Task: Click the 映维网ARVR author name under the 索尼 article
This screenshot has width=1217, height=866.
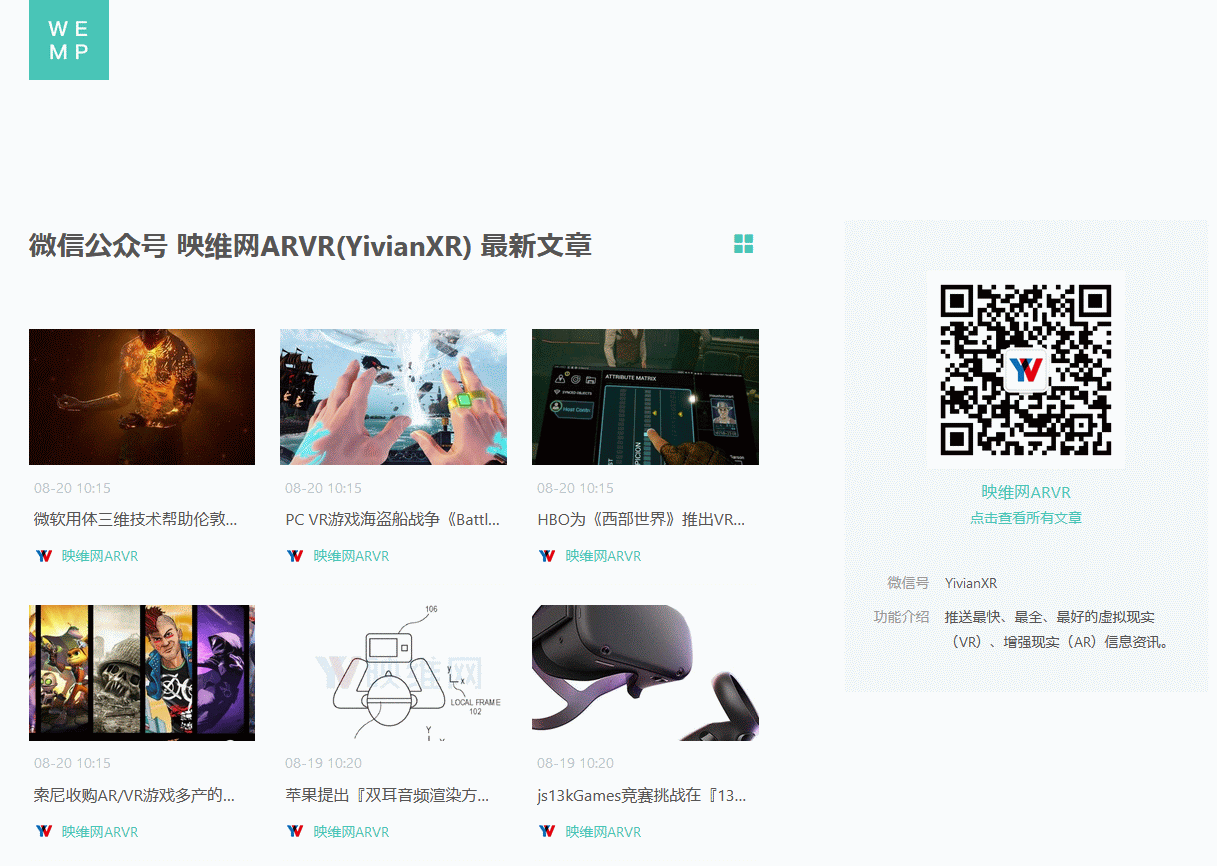Action: tap(100, 831)
